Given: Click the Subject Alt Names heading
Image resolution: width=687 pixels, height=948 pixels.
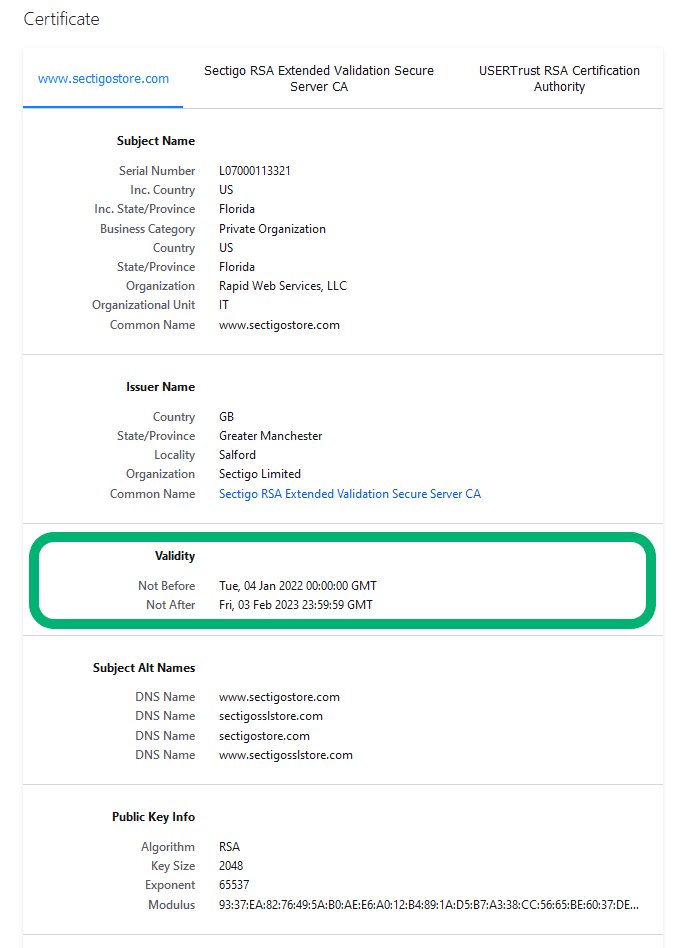Looking at the screenshot, I should 144,668.
